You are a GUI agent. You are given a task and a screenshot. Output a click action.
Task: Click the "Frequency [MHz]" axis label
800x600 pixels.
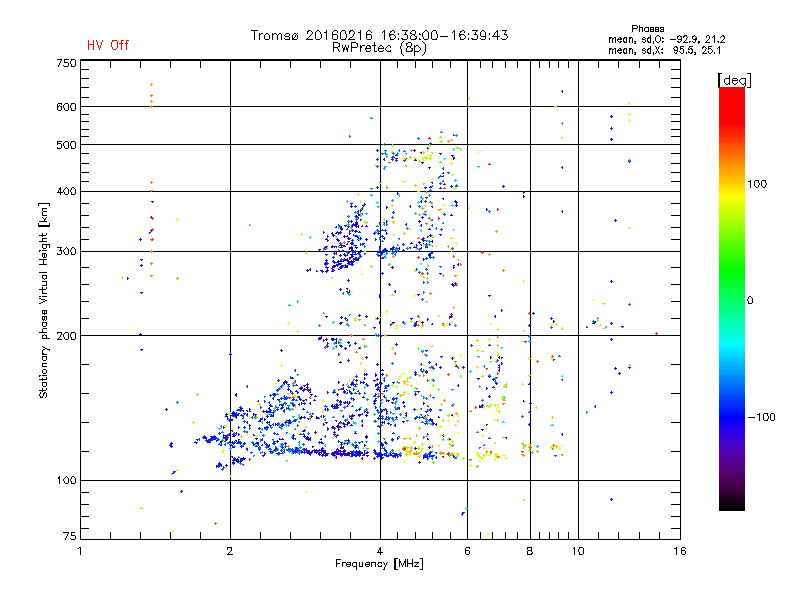click(379, 564)
